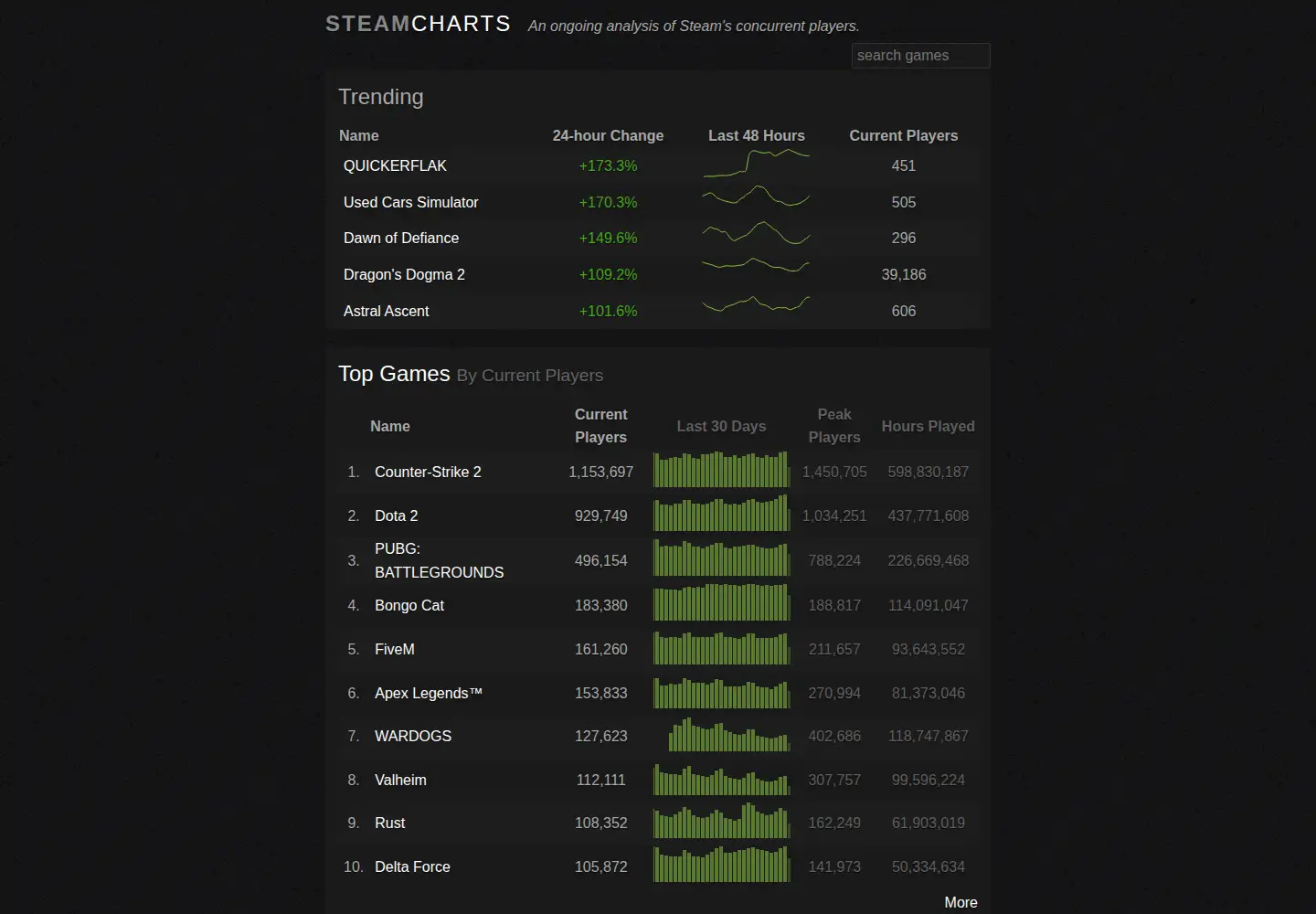This screenshot has height=914, width=1316.
Task: Open Apex Legends game link
Action: [x=429, y=693]
